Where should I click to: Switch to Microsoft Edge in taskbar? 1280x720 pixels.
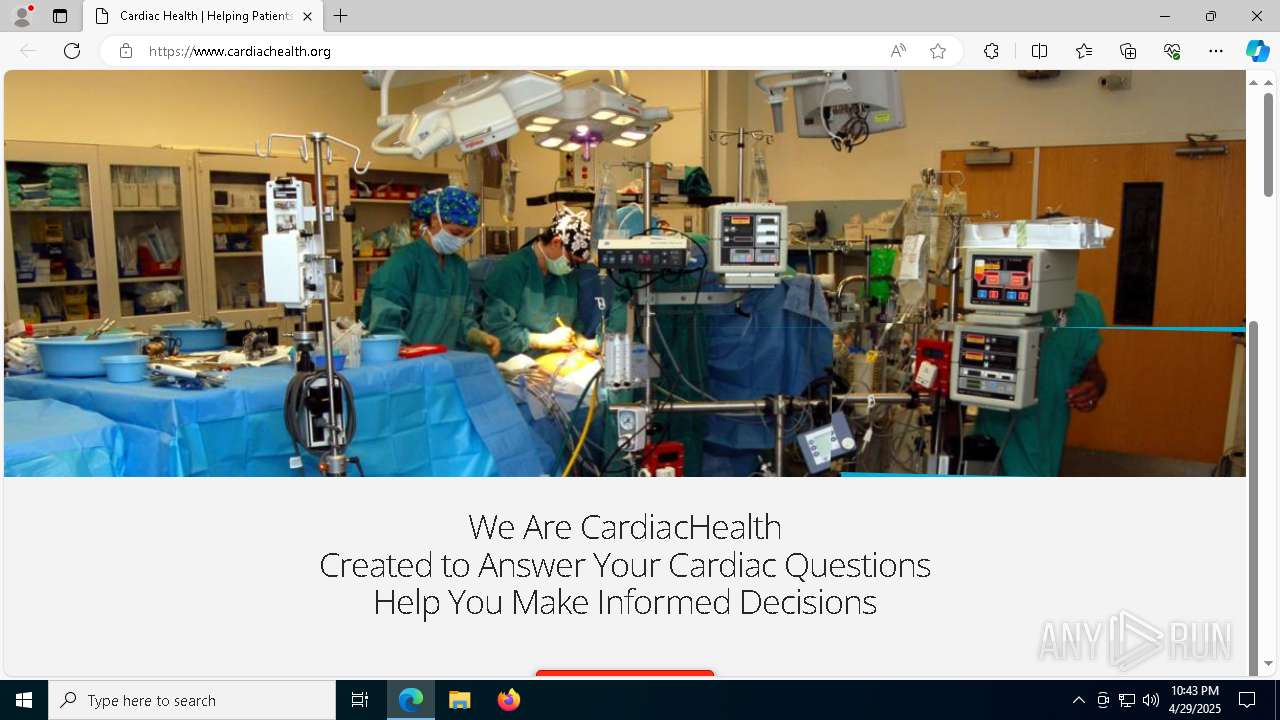coord(411,700)
